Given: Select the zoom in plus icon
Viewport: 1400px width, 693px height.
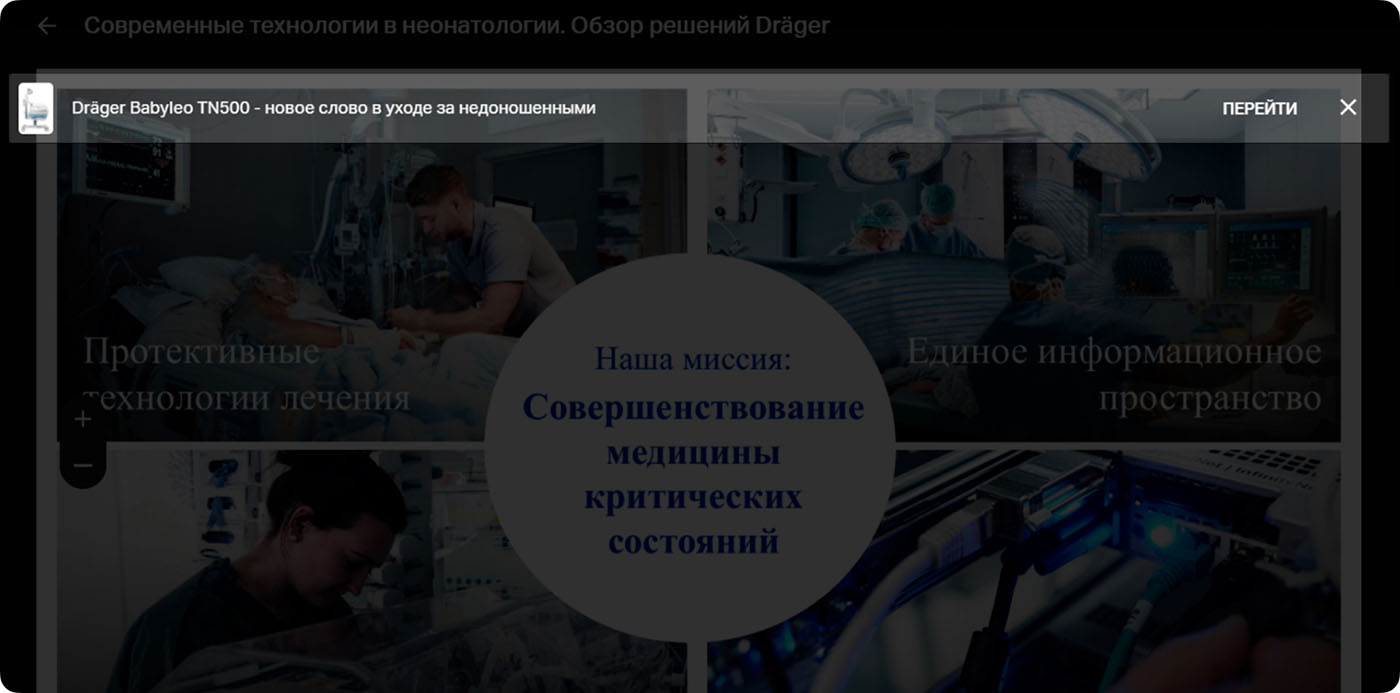Looking at the screenshot, I should click(81, 419).
